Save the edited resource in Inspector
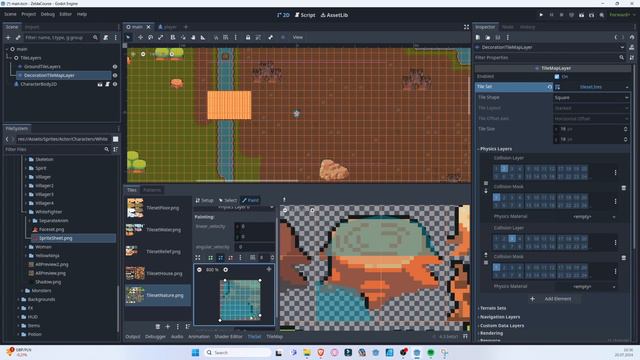 pos(498,37)
